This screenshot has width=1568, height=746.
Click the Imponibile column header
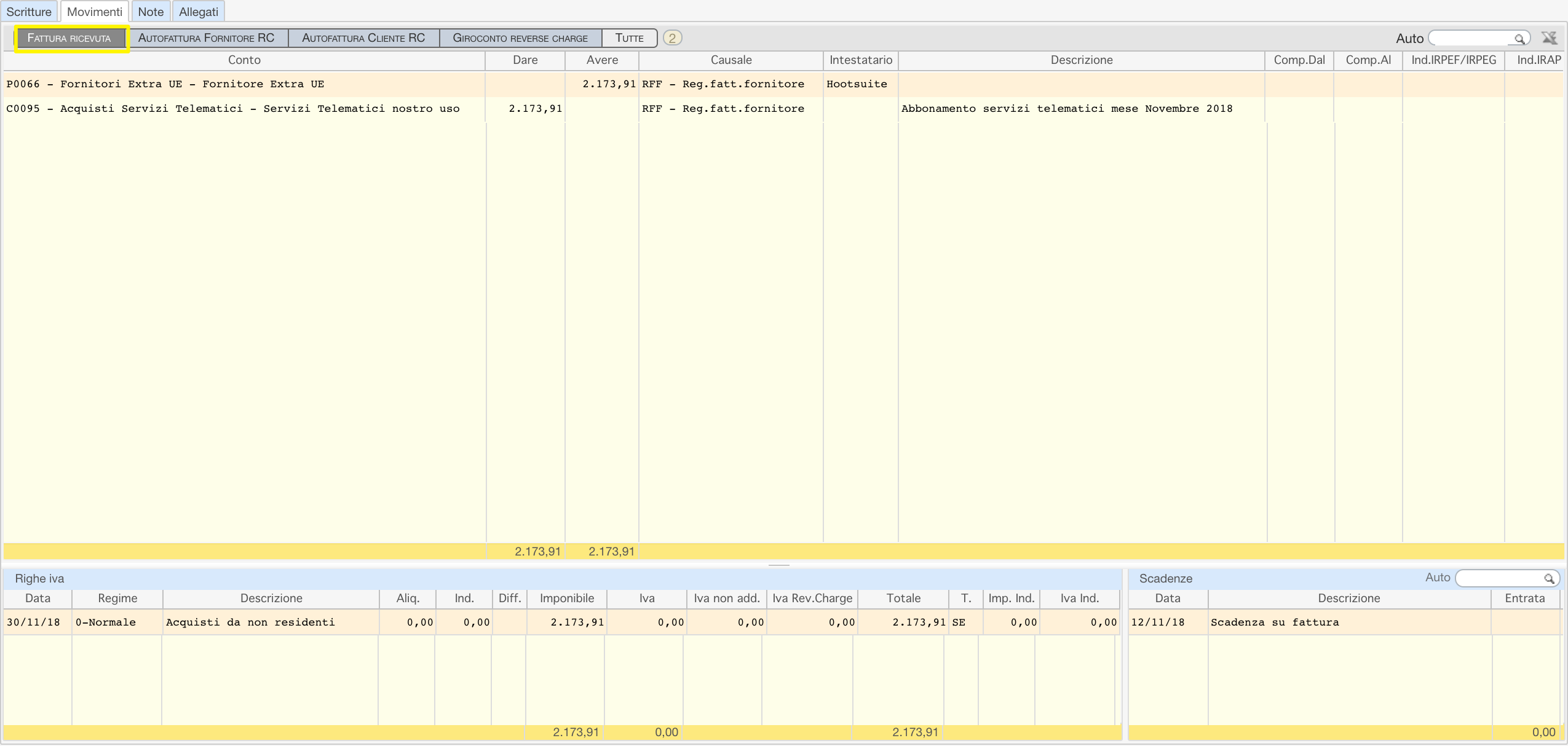567,599
